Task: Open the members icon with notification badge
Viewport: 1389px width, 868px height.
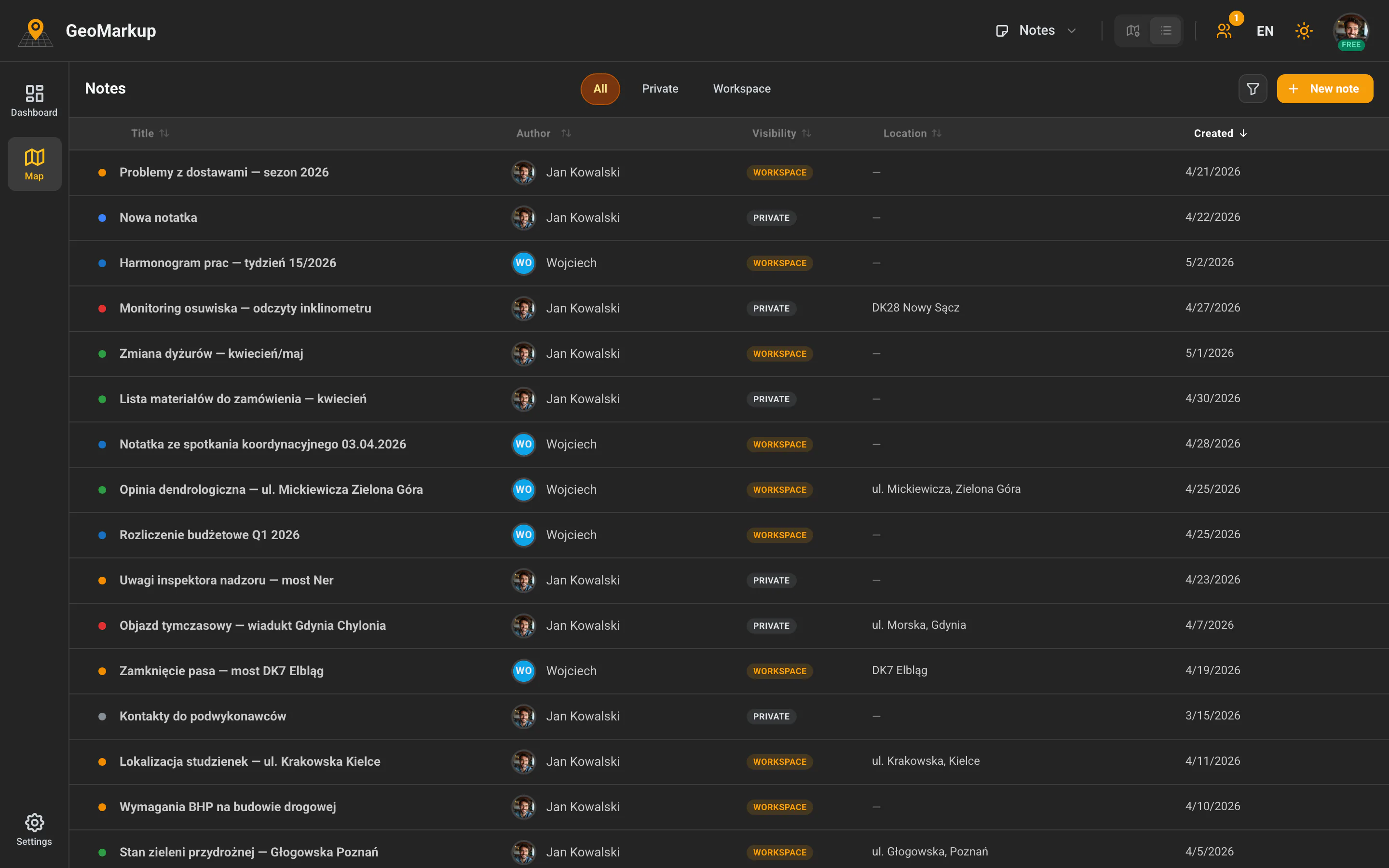Action: [1224, 30]
